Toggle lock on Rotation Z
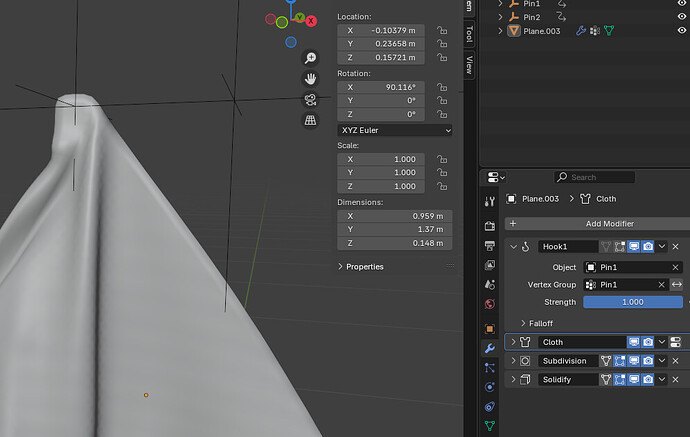This screenshot has height=437, width=690. pyautogui.click(x=442, y=114)
